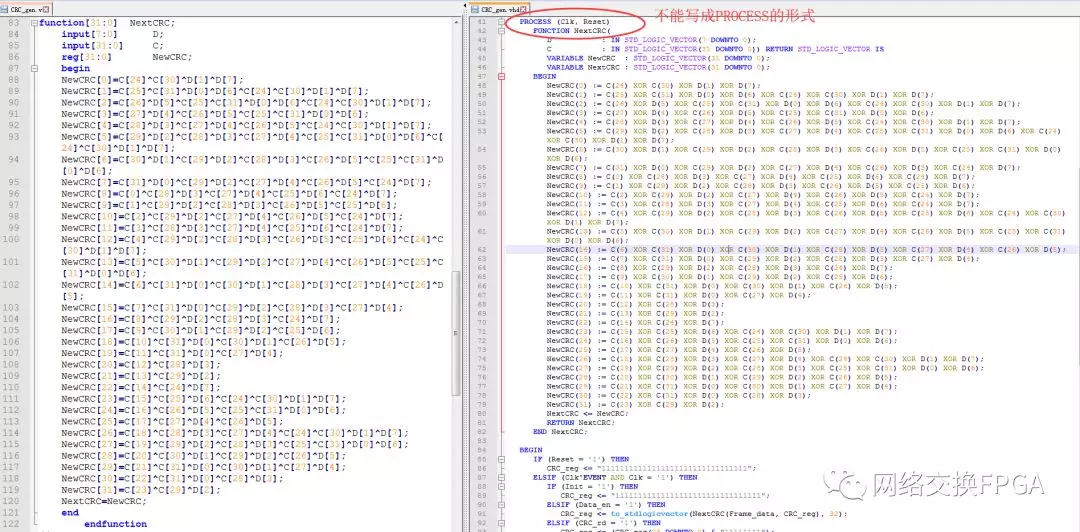Screen dimensions: 1080x532
Task: Click the left pane vertical scrollbar thumb
Action: tap(457, 333)
